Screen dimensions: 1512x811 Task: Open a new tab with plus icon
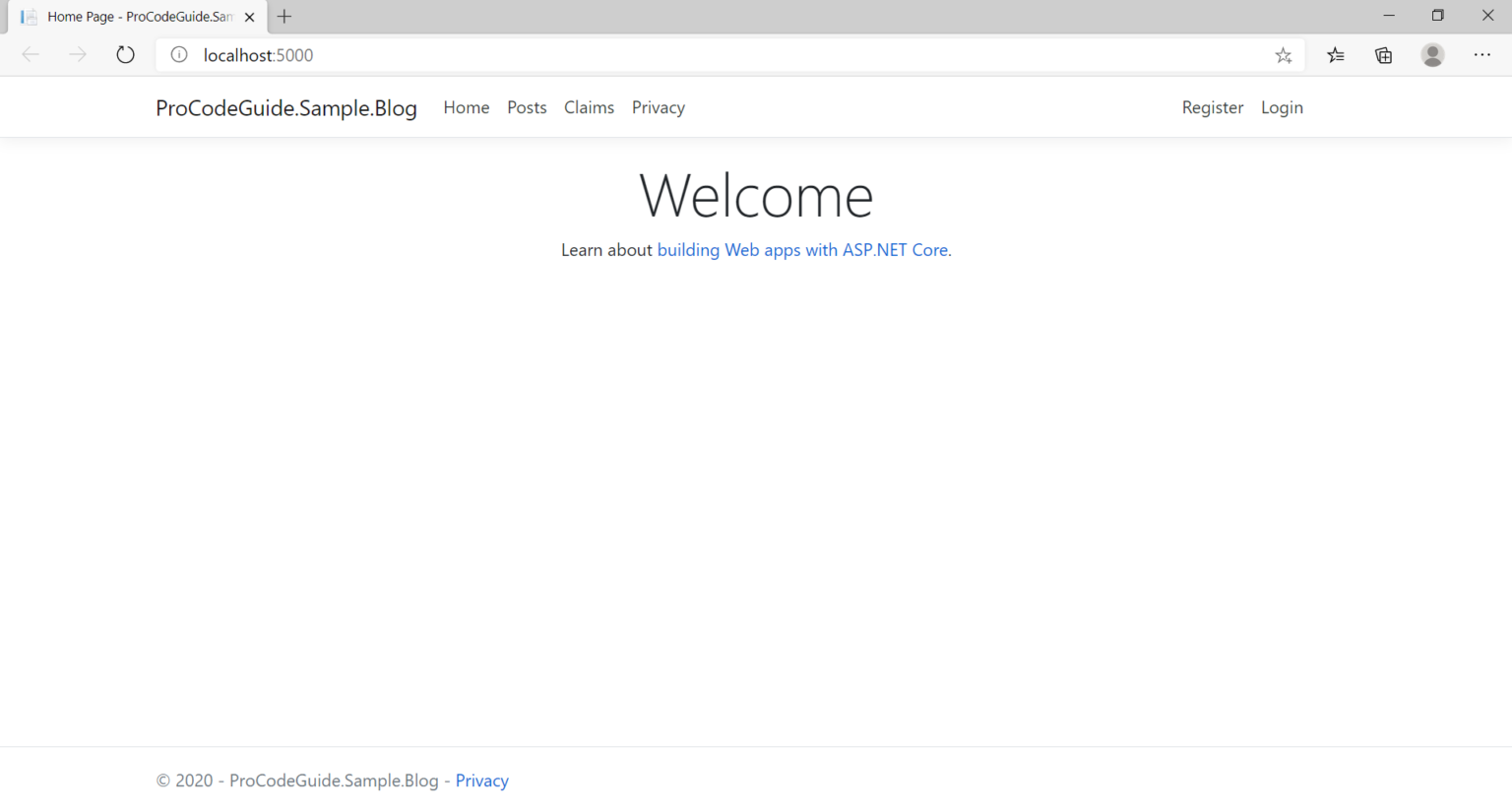point(284,17)
